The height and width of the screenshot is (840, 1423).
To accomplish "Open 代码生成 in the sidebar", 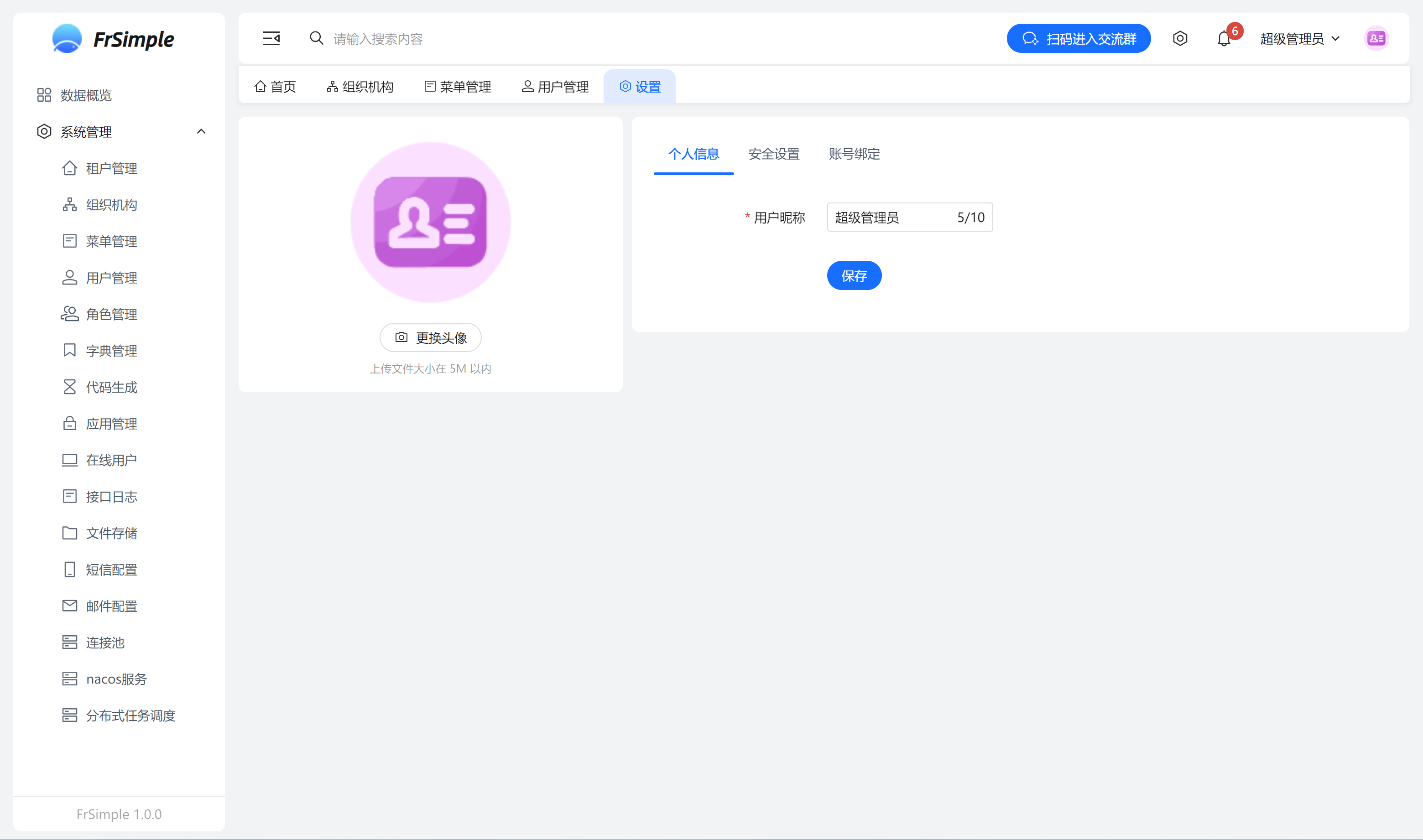I will (x=112, y=387).
